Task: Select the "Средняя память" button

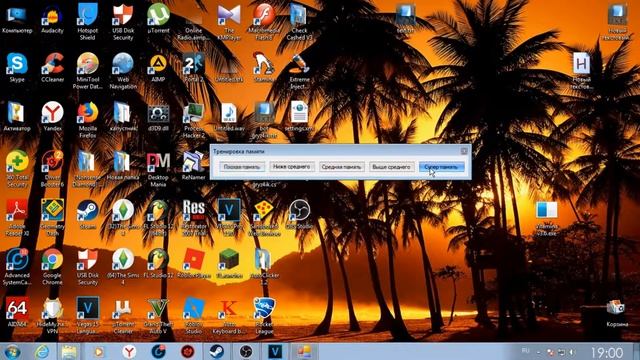Action: click(x=342, y=167)
